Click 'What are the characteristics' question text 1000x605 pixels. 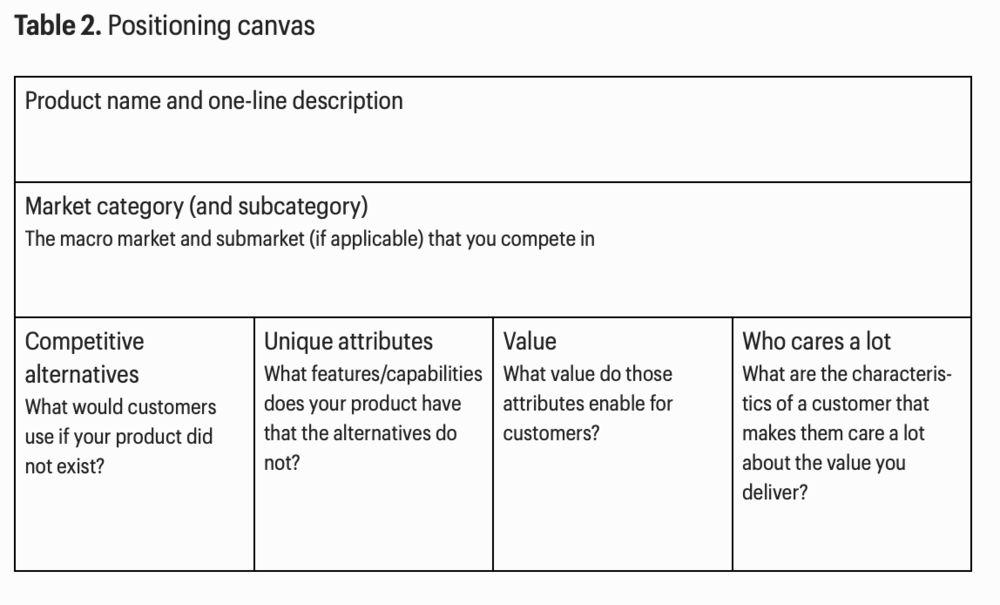coord(847,374)
